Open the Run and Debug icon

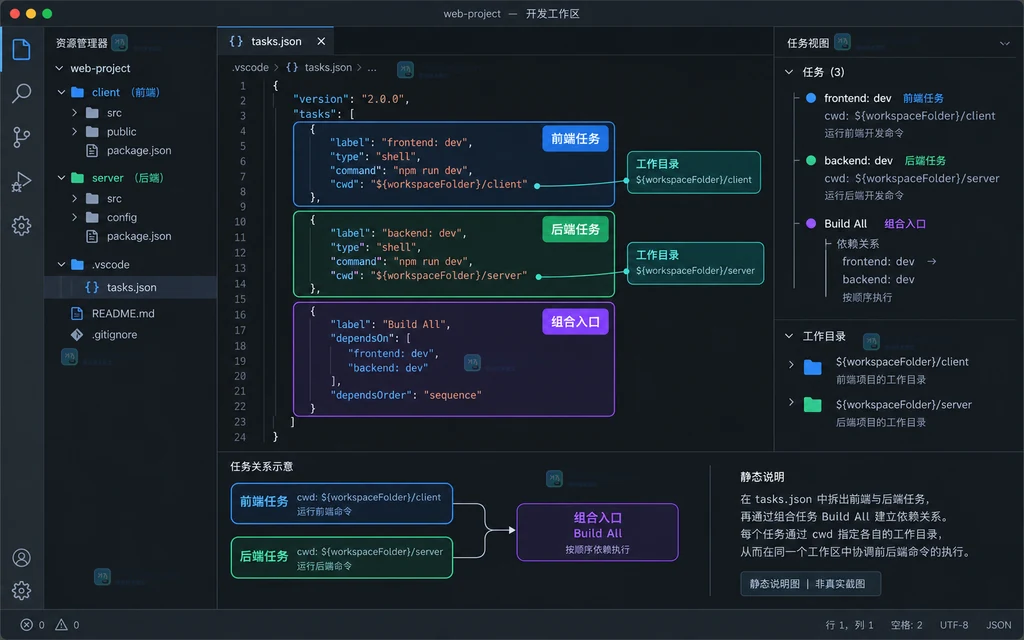tap(22, 182)
